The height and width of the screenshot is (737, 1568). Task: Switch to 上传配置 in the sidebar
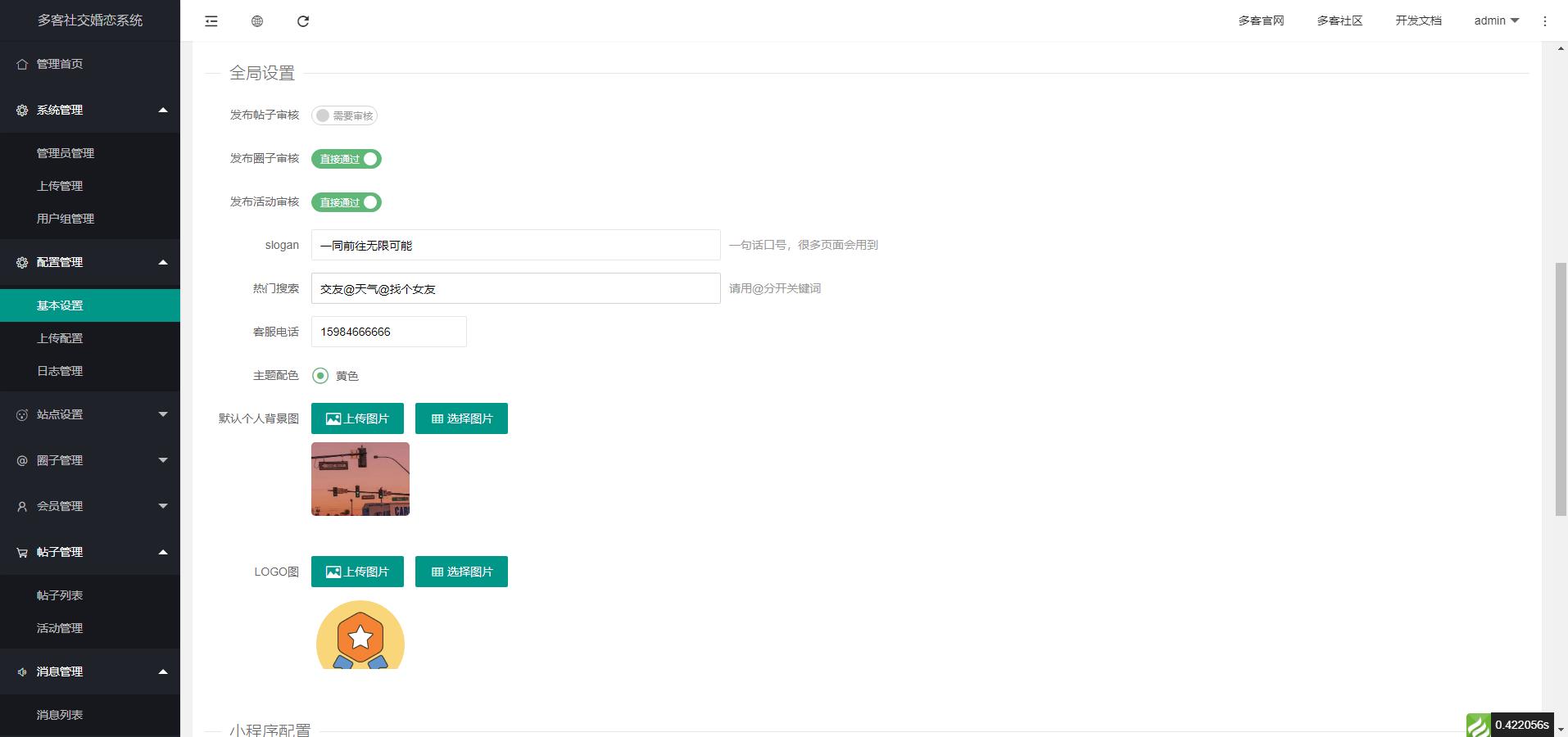click(x=60, y=337)
